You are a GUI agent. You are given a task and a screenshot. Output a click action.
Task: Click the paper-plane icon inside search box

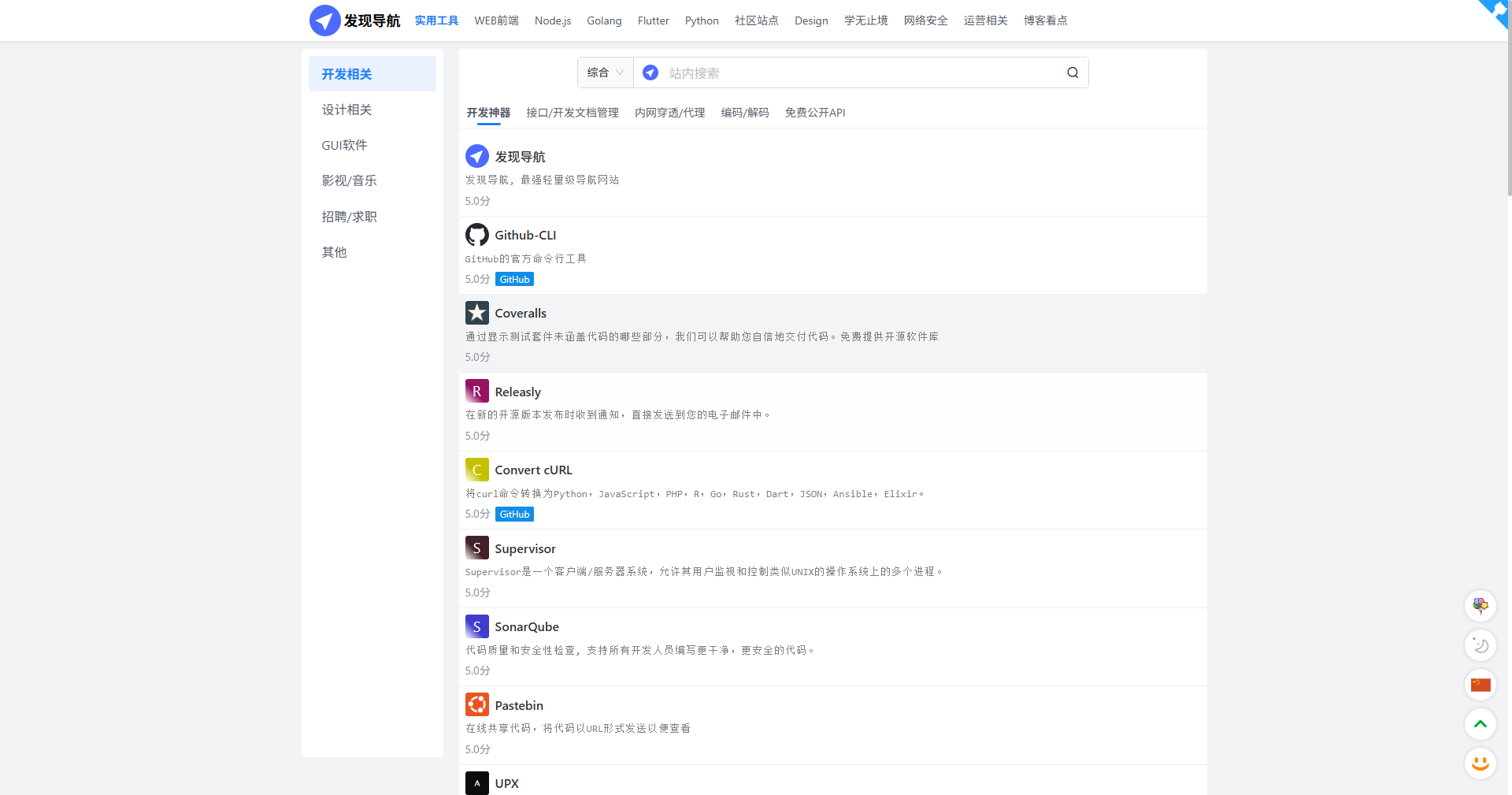point(650,72)
